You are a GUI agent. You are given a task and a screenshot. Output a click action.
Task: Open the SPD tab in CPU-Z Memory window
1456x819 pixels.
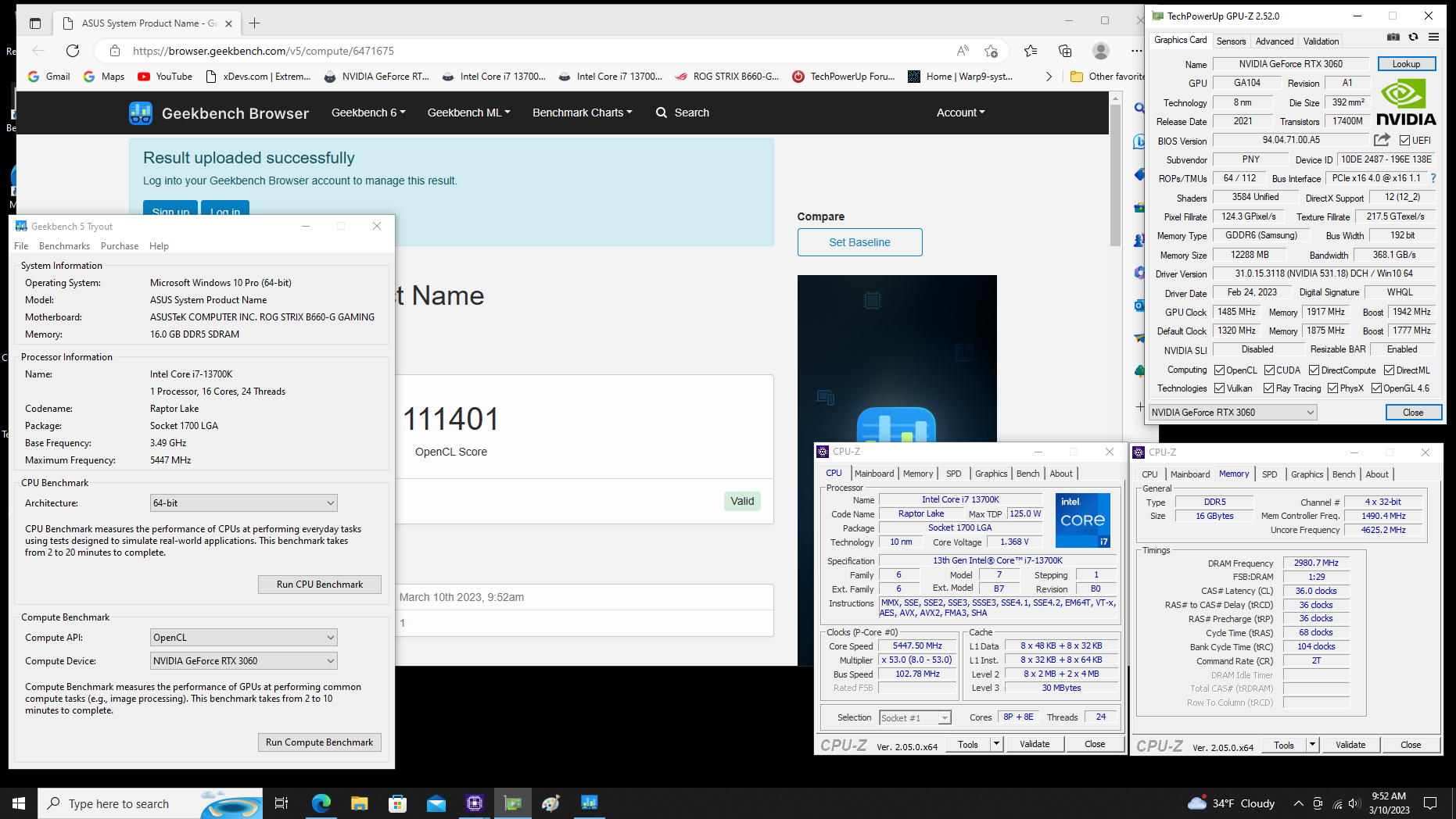tap(1270, 474)
